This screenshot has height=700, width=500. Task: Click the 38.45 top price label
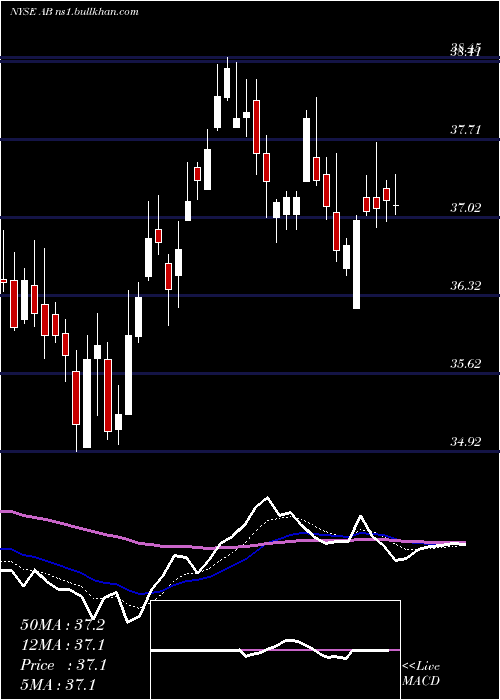[x=466, y=48]
